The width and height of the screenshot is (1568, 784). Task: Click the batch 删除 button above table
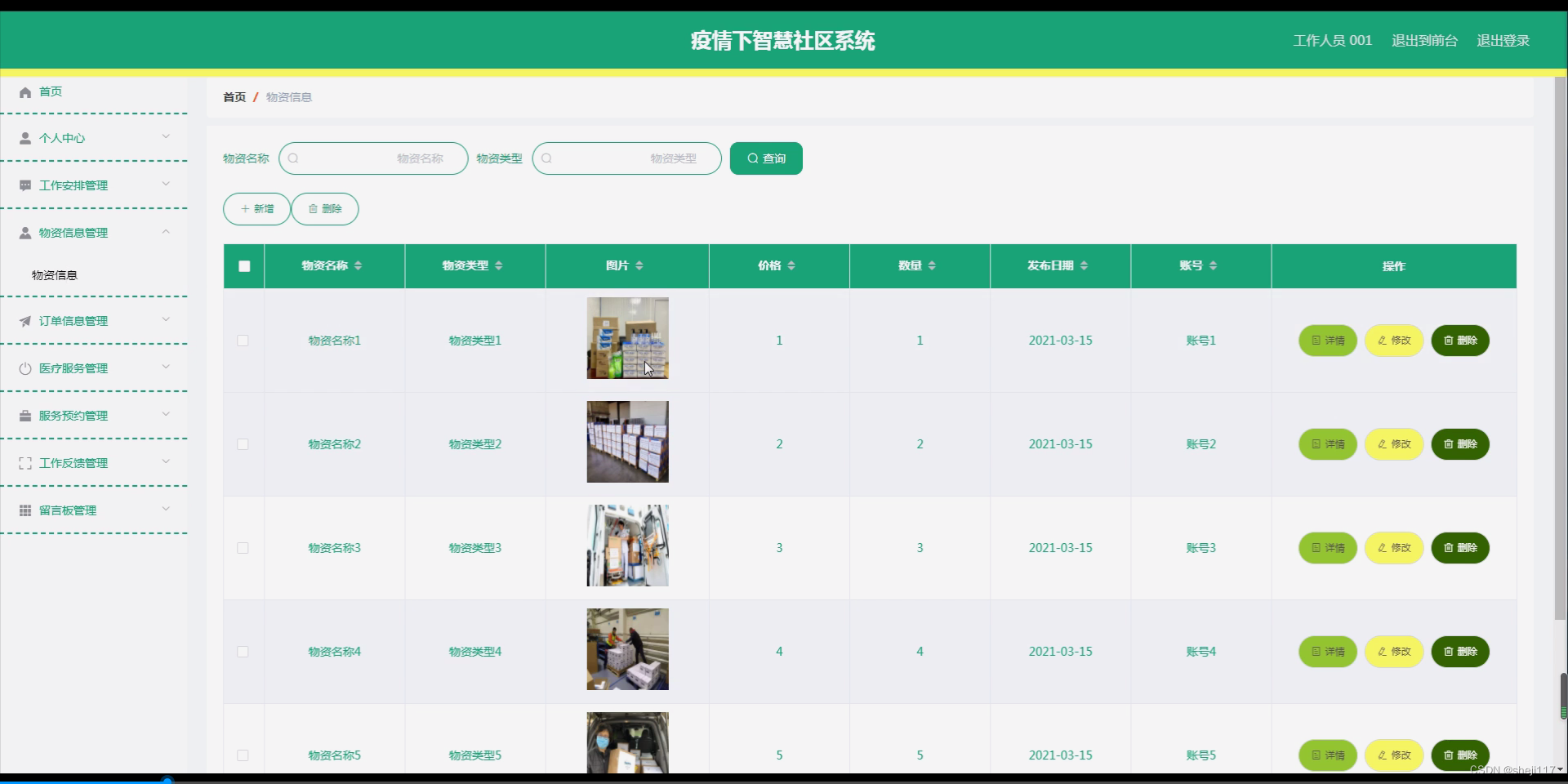point(325,209)
